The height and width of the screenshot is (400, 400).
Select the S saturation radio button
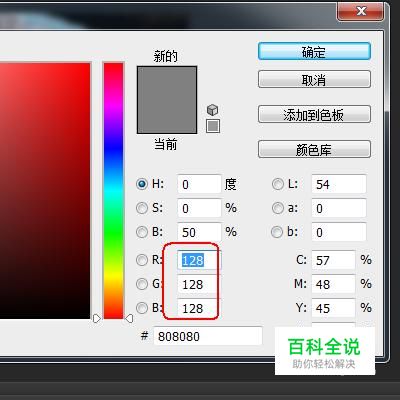pos(142,208)
